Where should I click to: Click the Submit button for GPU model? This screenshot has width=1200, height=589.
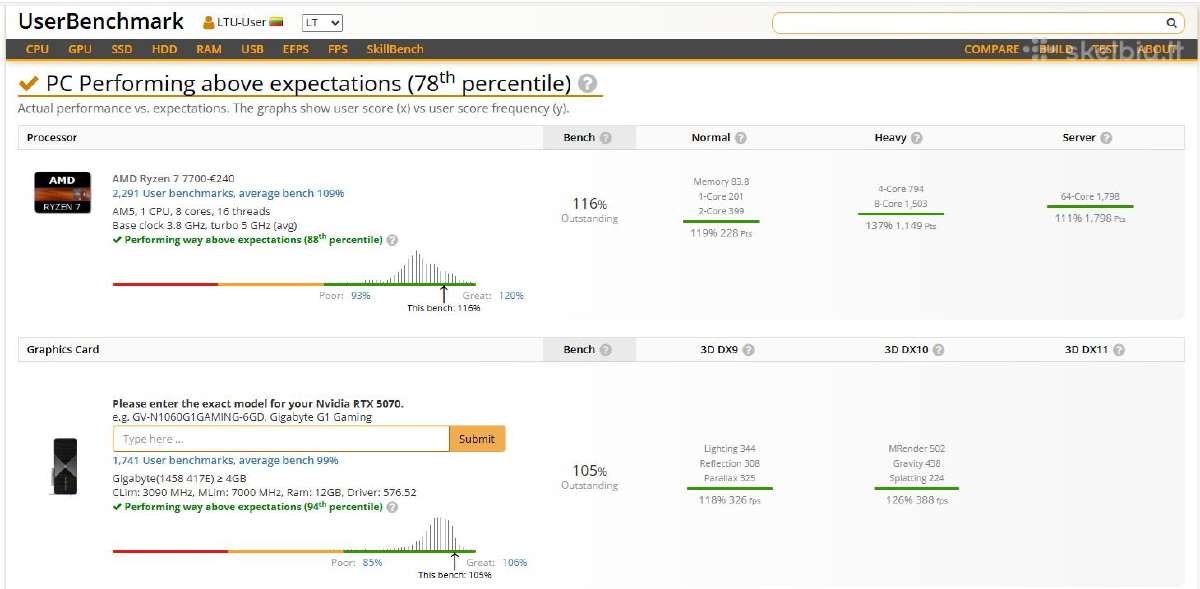(x=477, y=439)
